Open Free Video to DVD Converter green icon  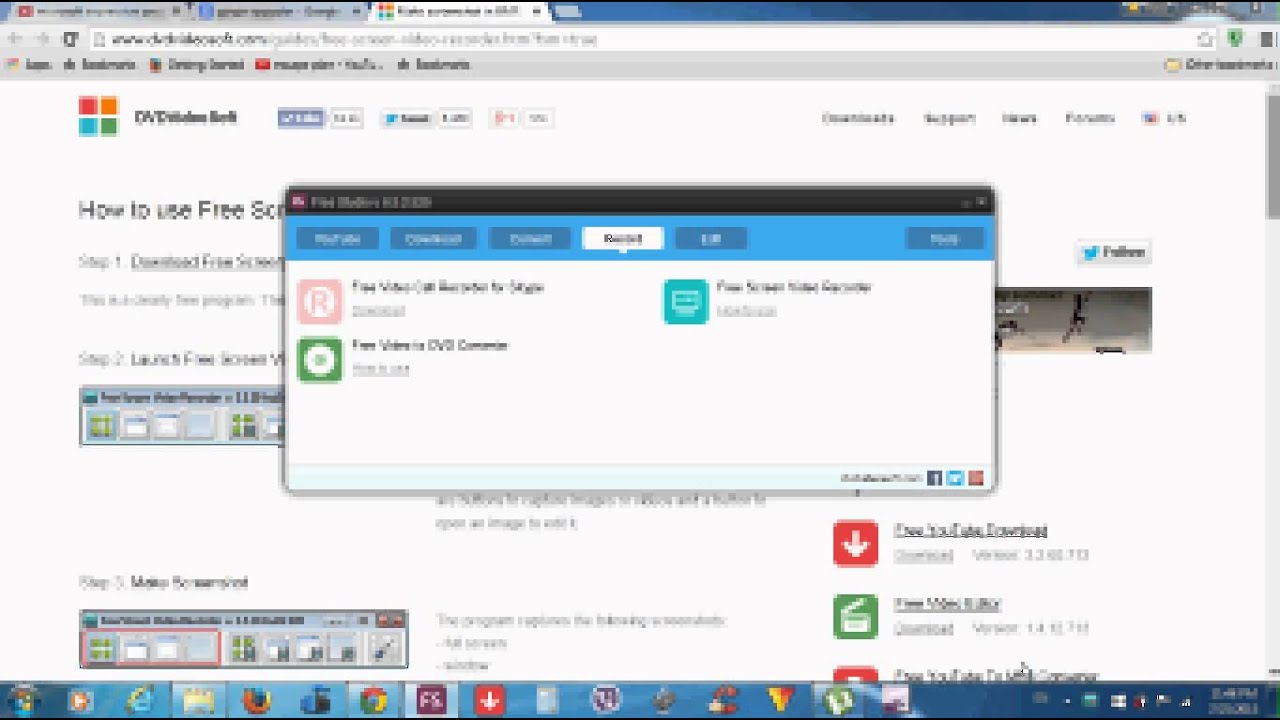click(319, 360)
